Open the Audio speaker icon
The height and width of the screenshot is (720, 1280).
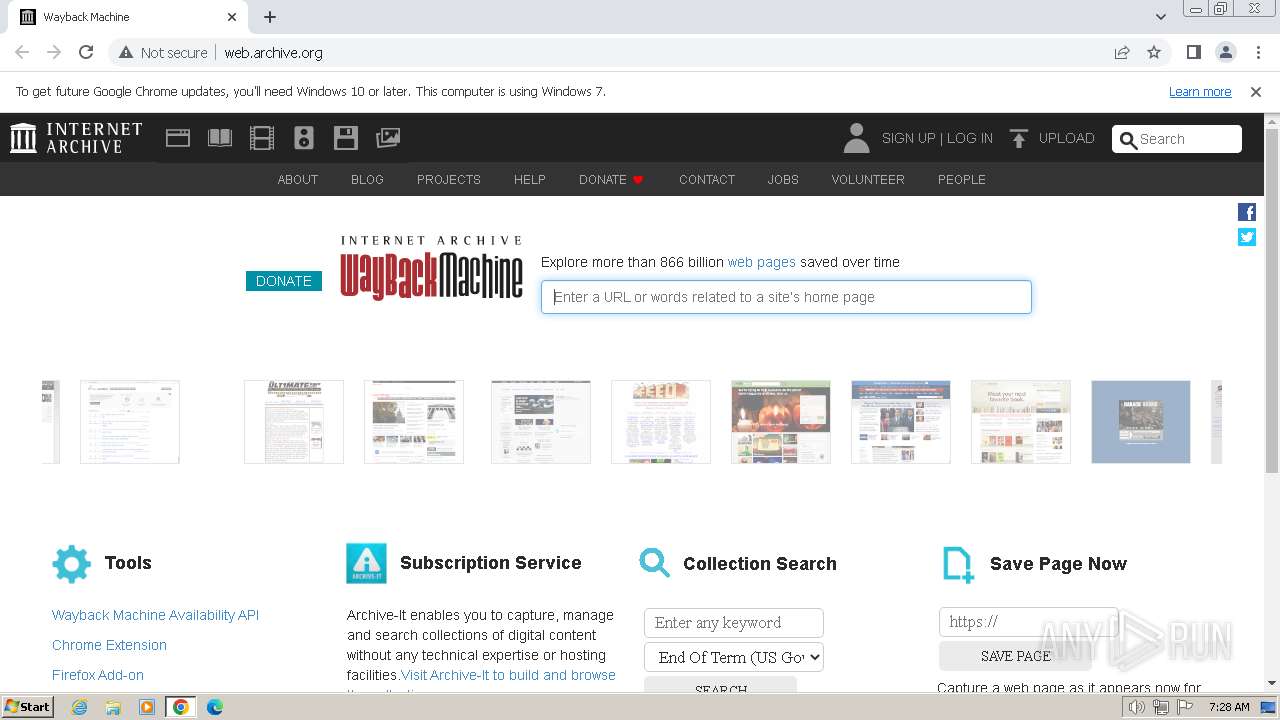point(304,138)
